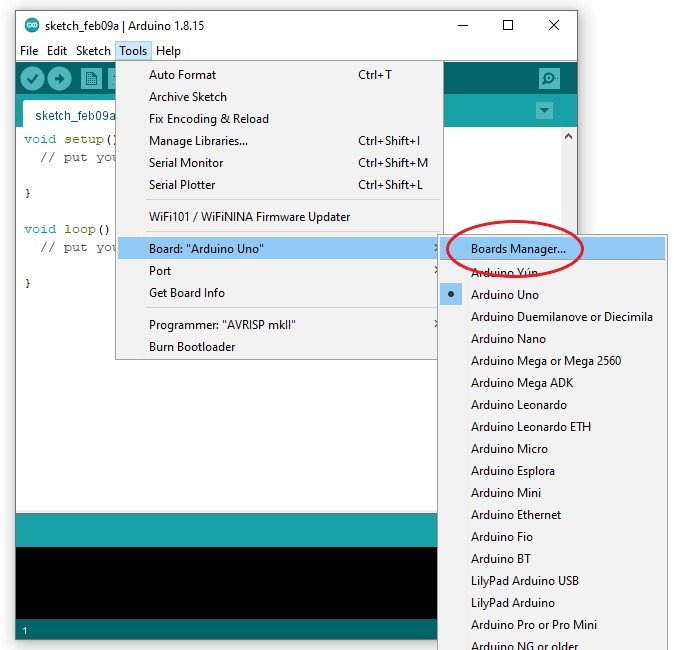Viewport: 685px width, 650px height.
Task: Click the Verify checkmark toolbar icon
Action: [33, 79]
